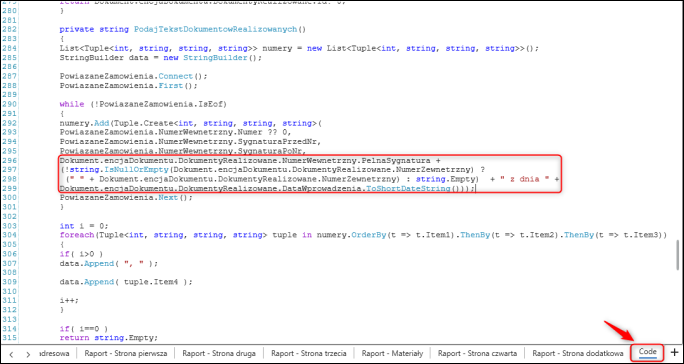Click the return string.Empty line
This screenshot has height=364, width=684.
pyautogui.click(x=109, y=338)
